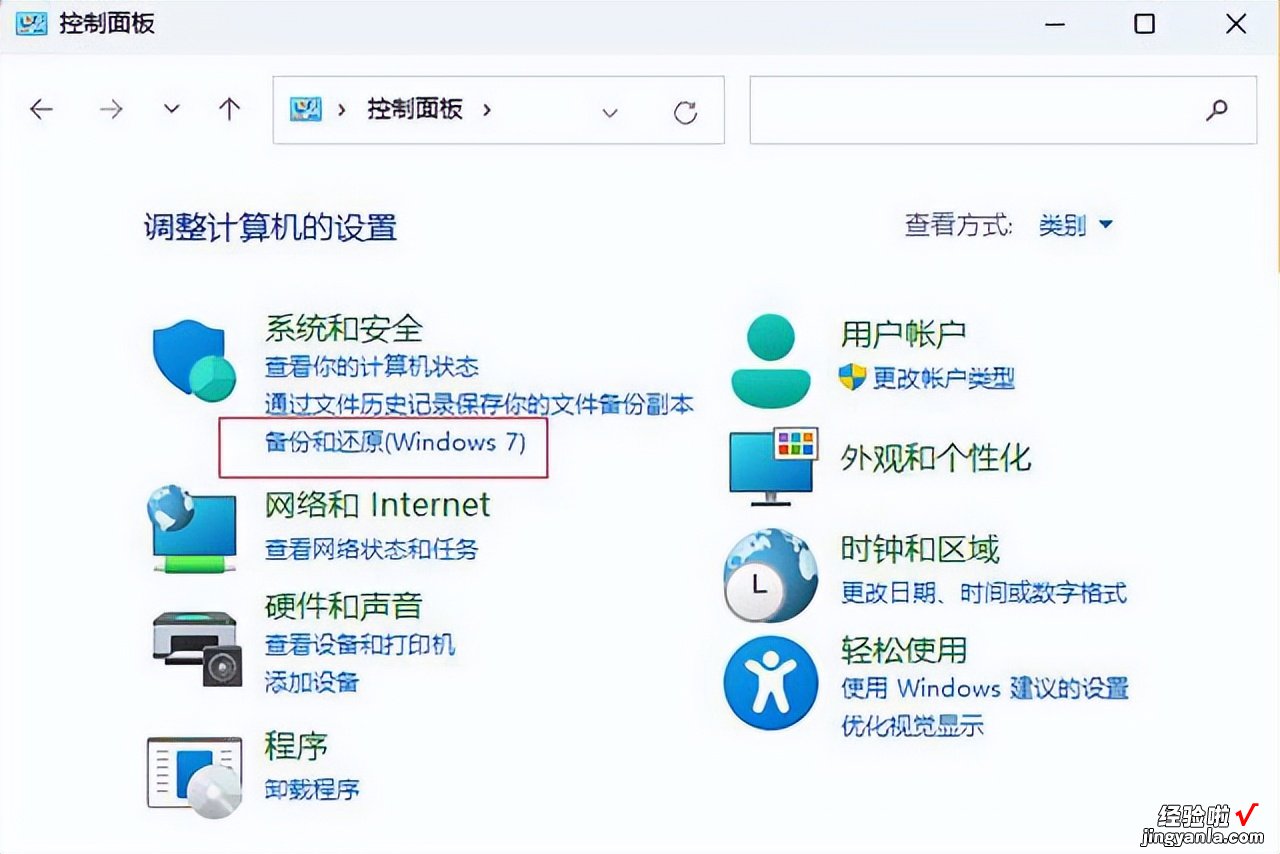Click 优化视觉显示 link

click(x=912, y=725)
